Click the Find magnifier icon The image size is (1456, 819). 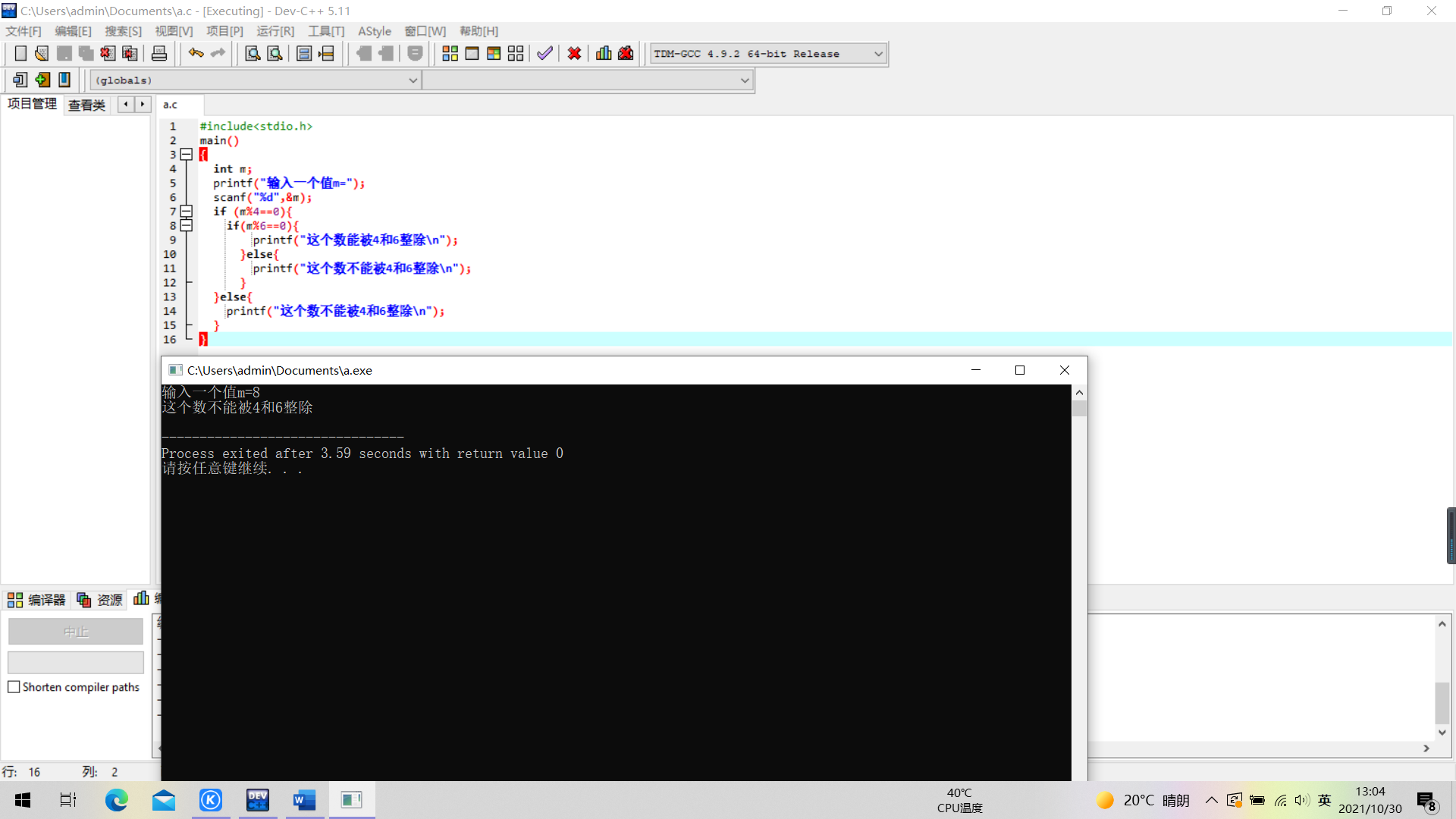253,54
